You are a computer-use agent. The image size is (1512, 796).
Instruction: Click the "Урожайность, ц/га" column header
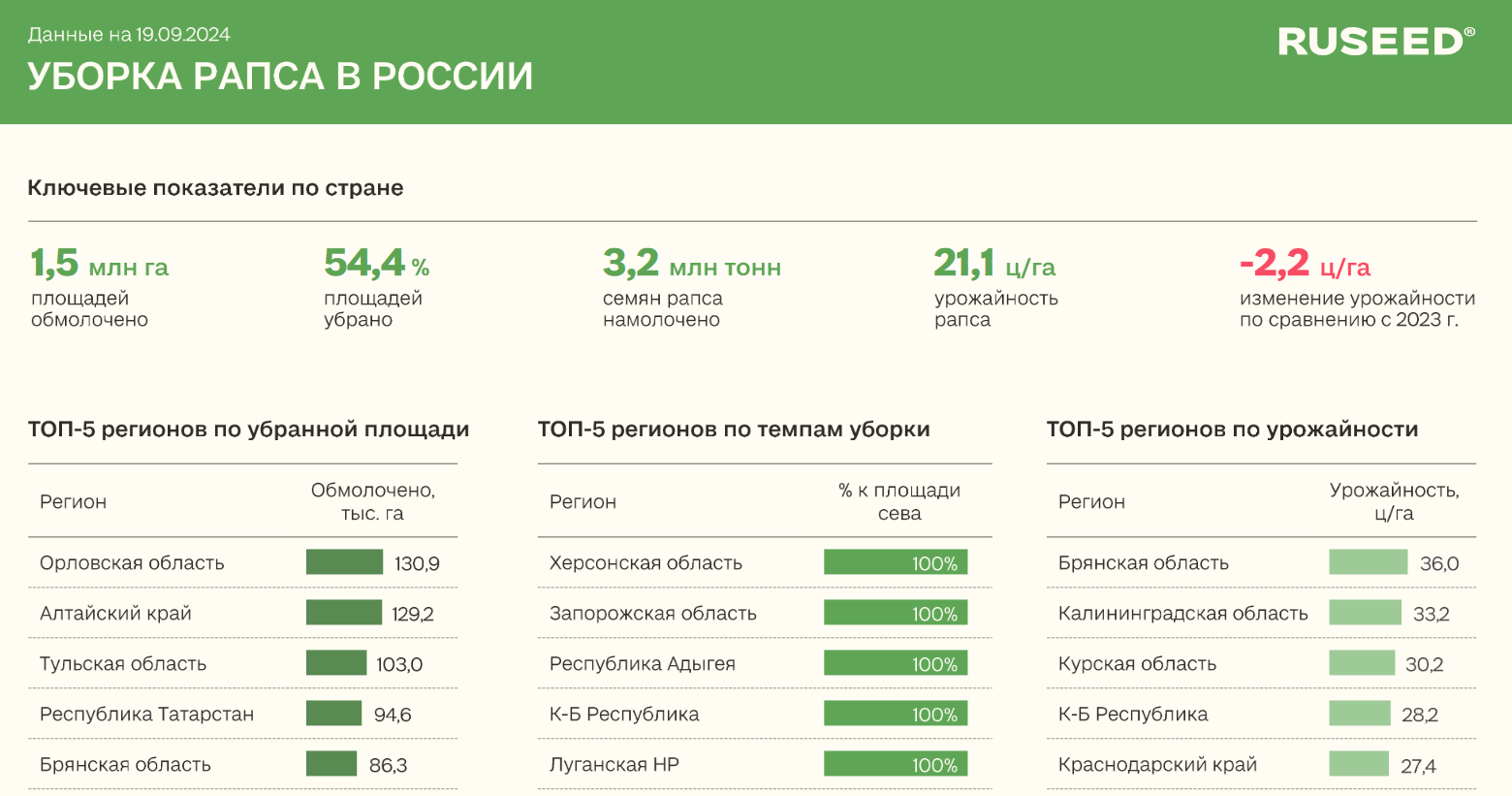pos(1394,501)
